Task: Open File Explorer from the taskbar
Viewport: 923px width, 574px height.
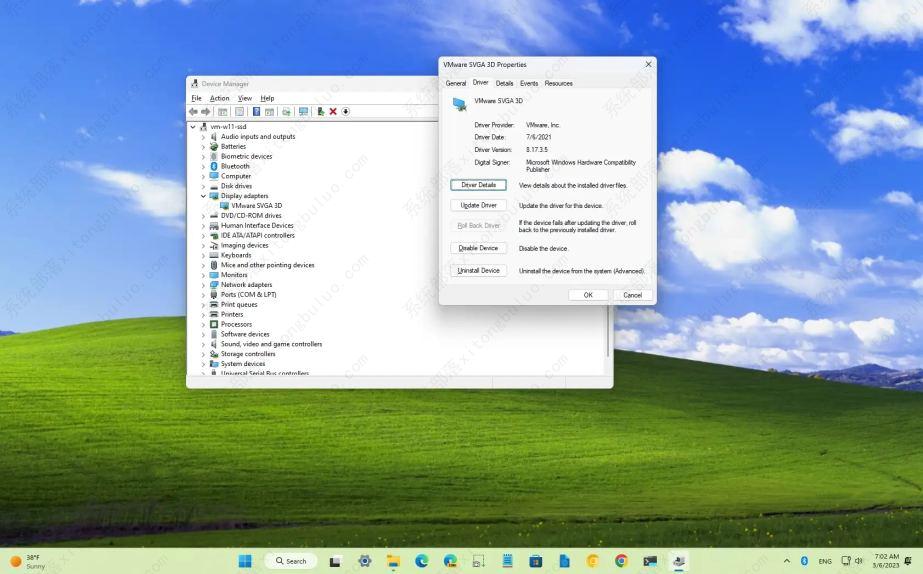Action: (393, 561)
